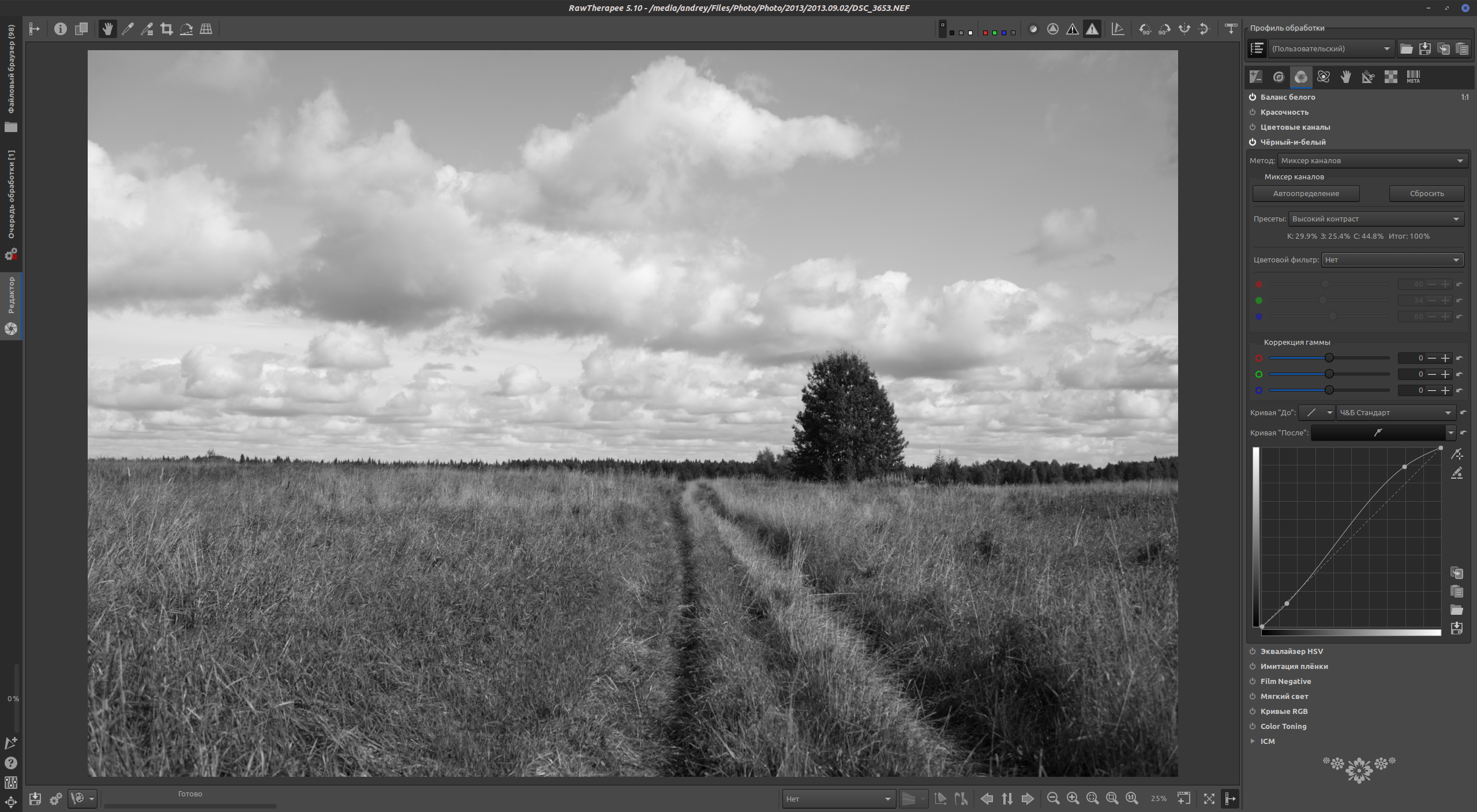Select the Hand pan tool
This screenshot has height=812, width=1477.
(107, 29)
